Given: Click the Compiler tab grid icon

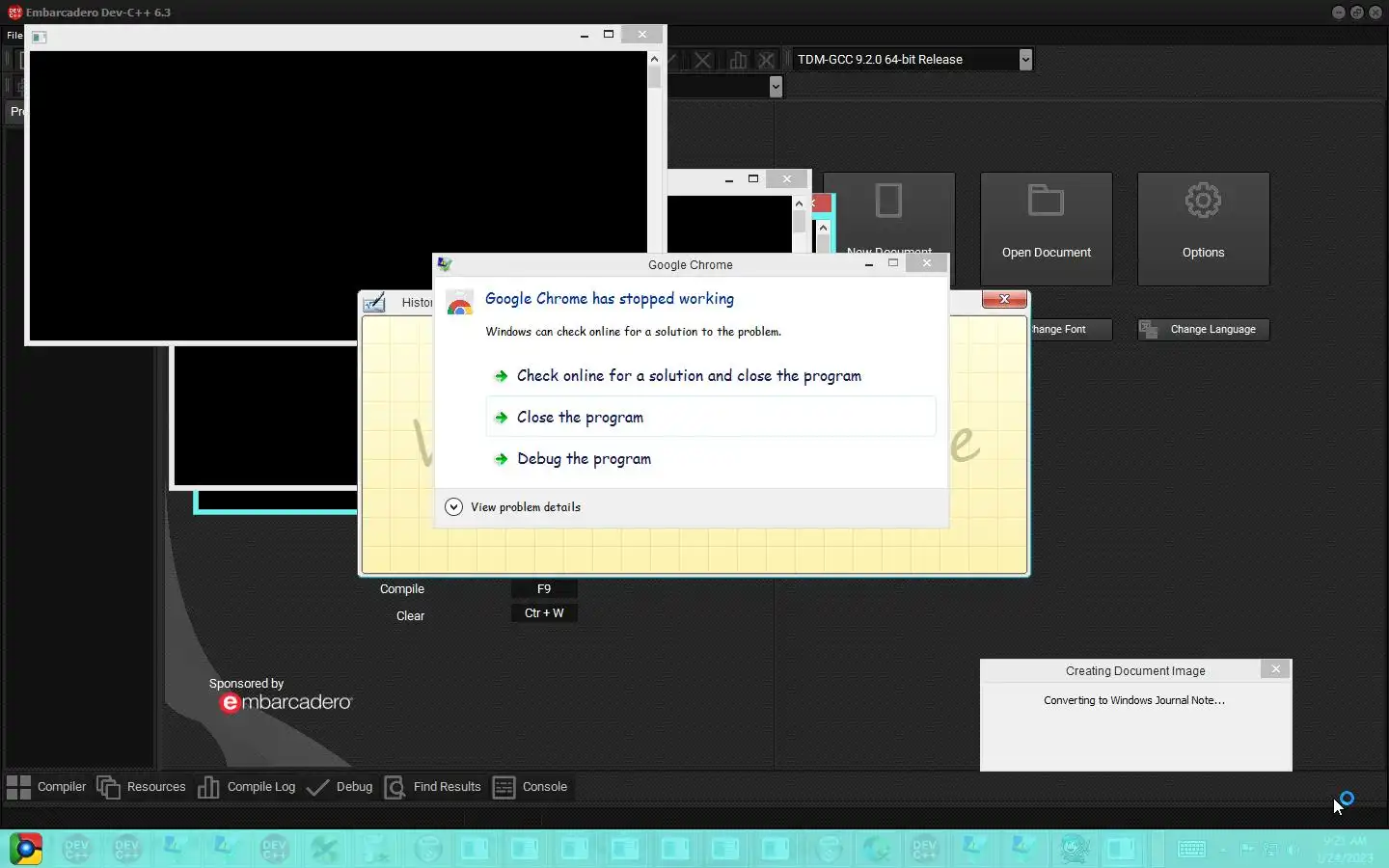Looking at the screenshot, I should pyautogui.click(x=19, y=787).
